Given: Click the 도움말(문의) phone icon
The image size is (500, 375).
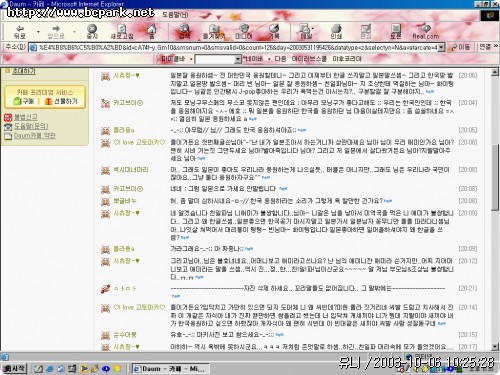Looking at the screenshot, I should pyautogui.click(x=8, y=127).
